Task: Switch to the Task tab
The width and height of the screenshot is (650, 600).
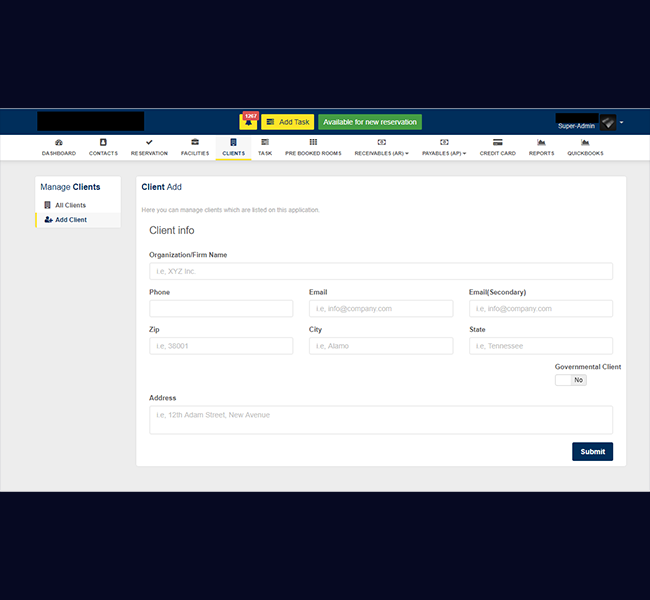Action: click(x=265, y=147)
